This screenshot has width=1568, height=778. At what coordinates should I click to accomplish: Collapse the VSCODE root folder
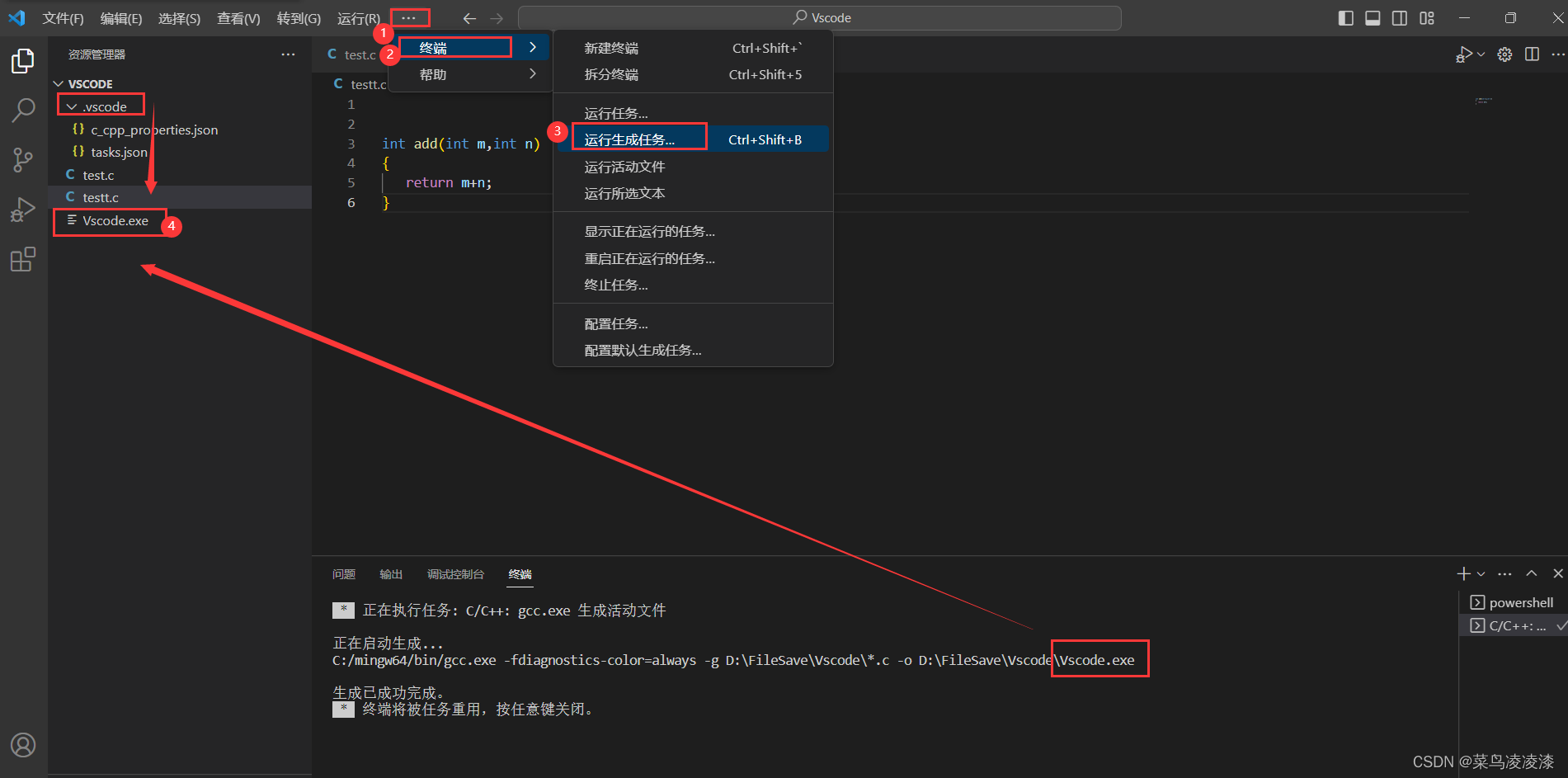tap(180, 84)
